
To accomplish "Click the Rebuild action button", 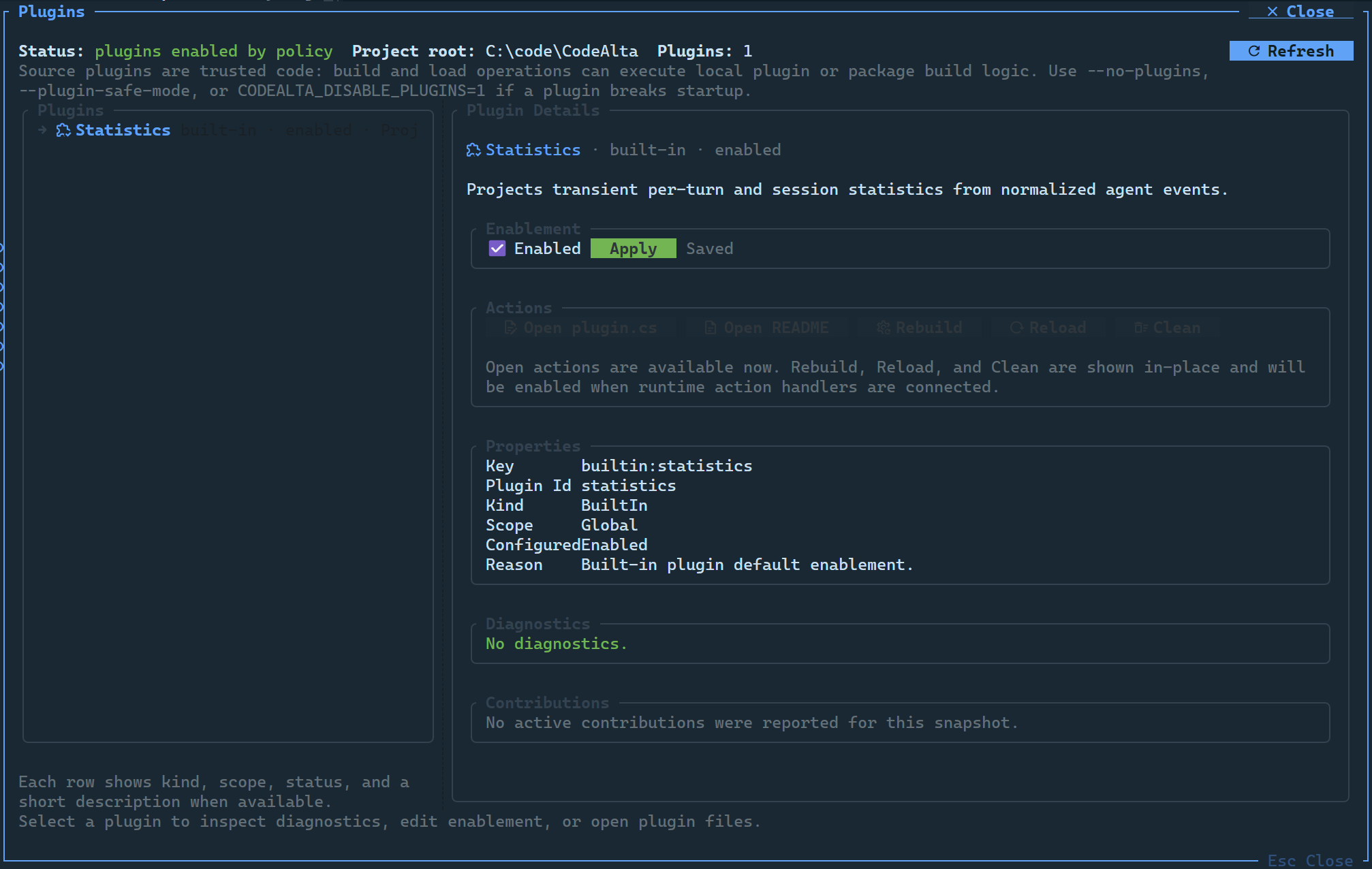I will click(x=920, y=328).
